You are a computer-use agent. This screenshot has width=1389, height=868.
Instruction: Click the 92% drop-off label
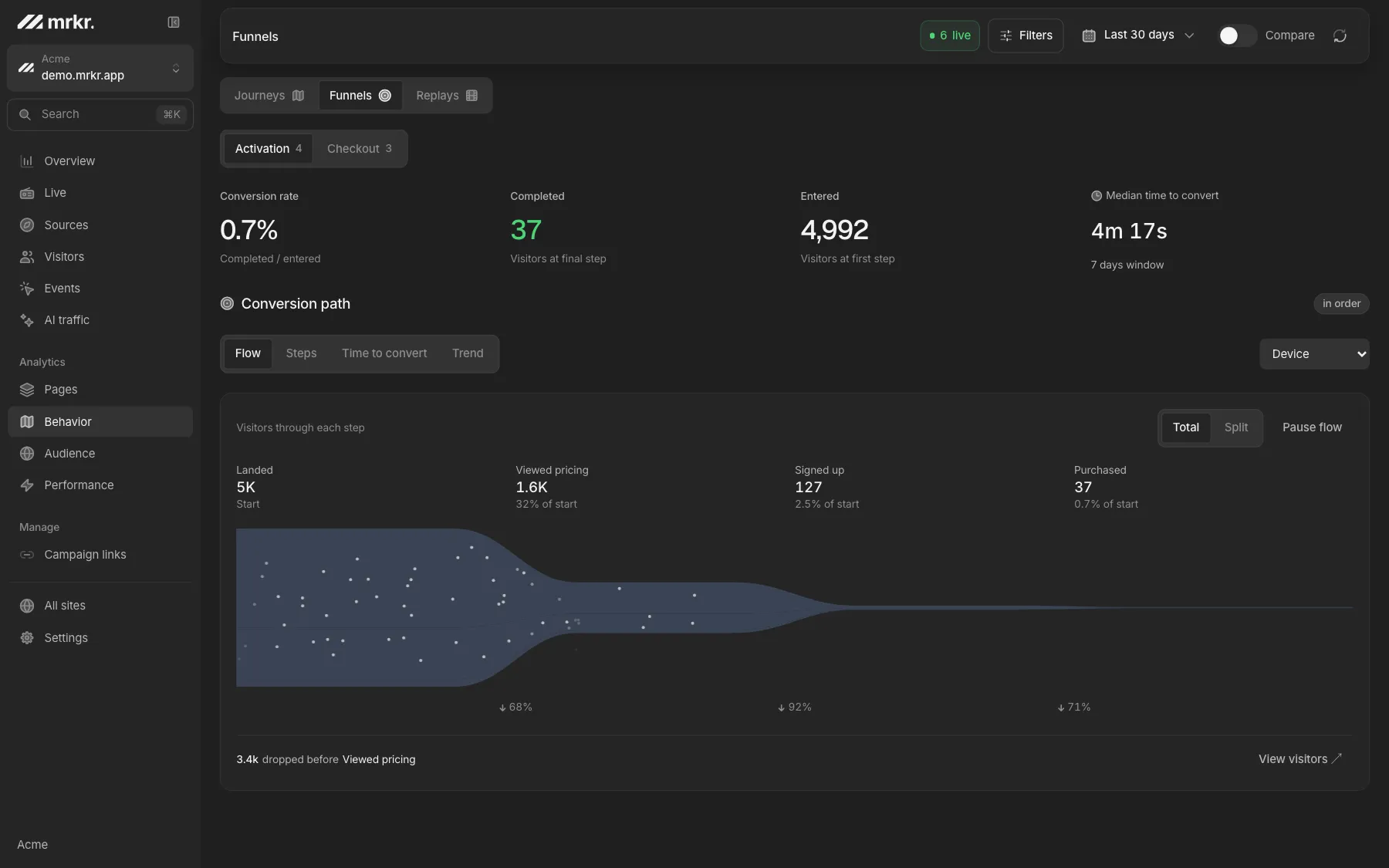(795, 708)
